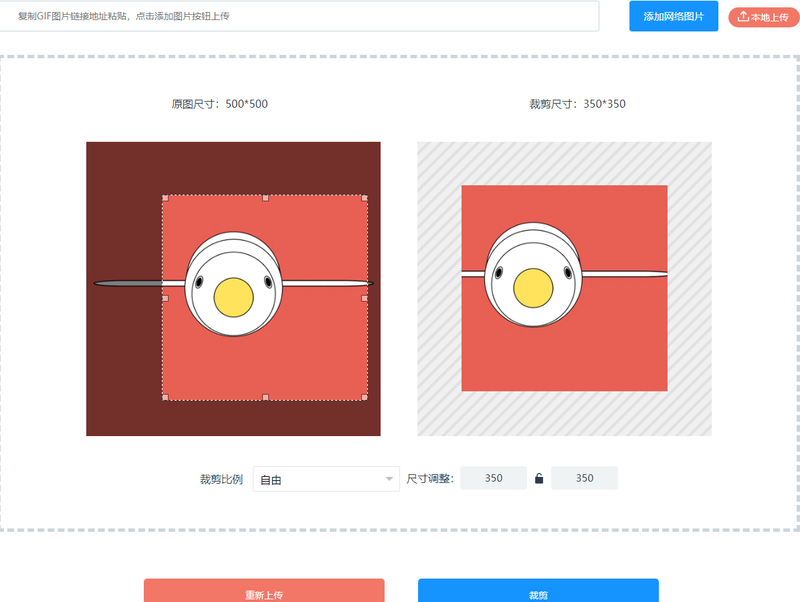Click the bottom-left crop handle
The image size is (800, 602).
click(x=165, y=398)
